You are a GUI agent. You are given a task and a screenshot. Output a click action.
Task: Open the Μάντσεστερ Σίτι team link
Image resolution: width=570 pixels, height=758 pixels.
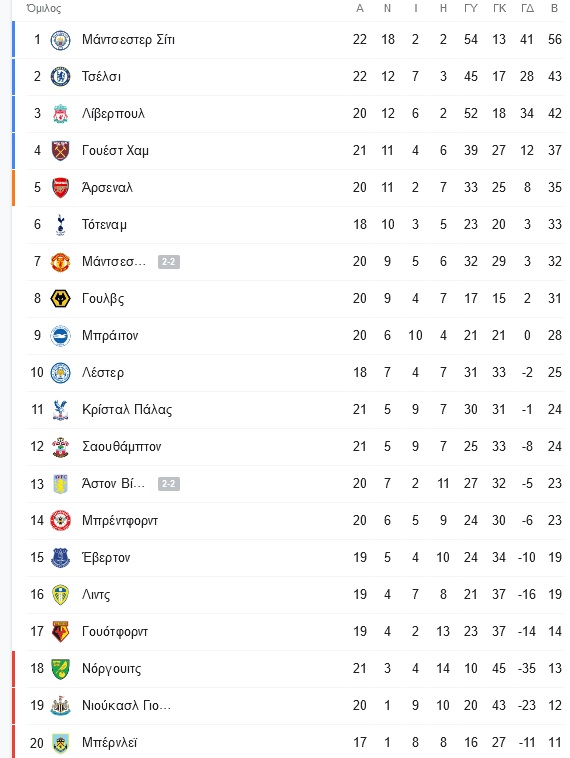128,40
